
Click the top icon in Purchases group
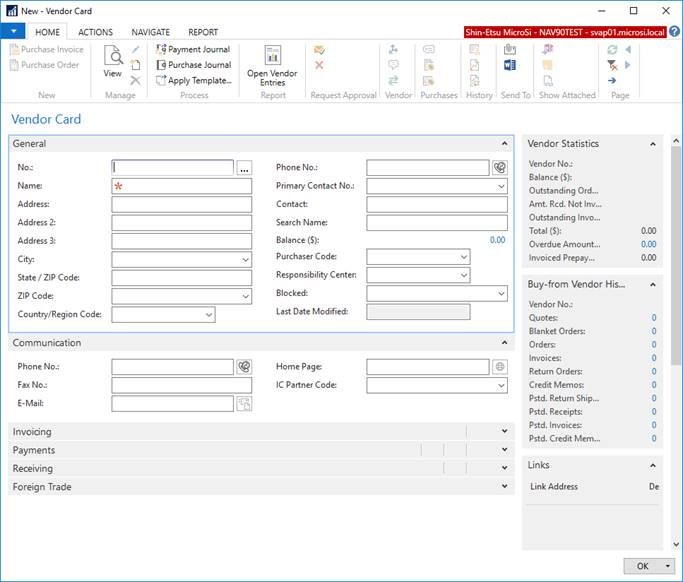(429, 49)
